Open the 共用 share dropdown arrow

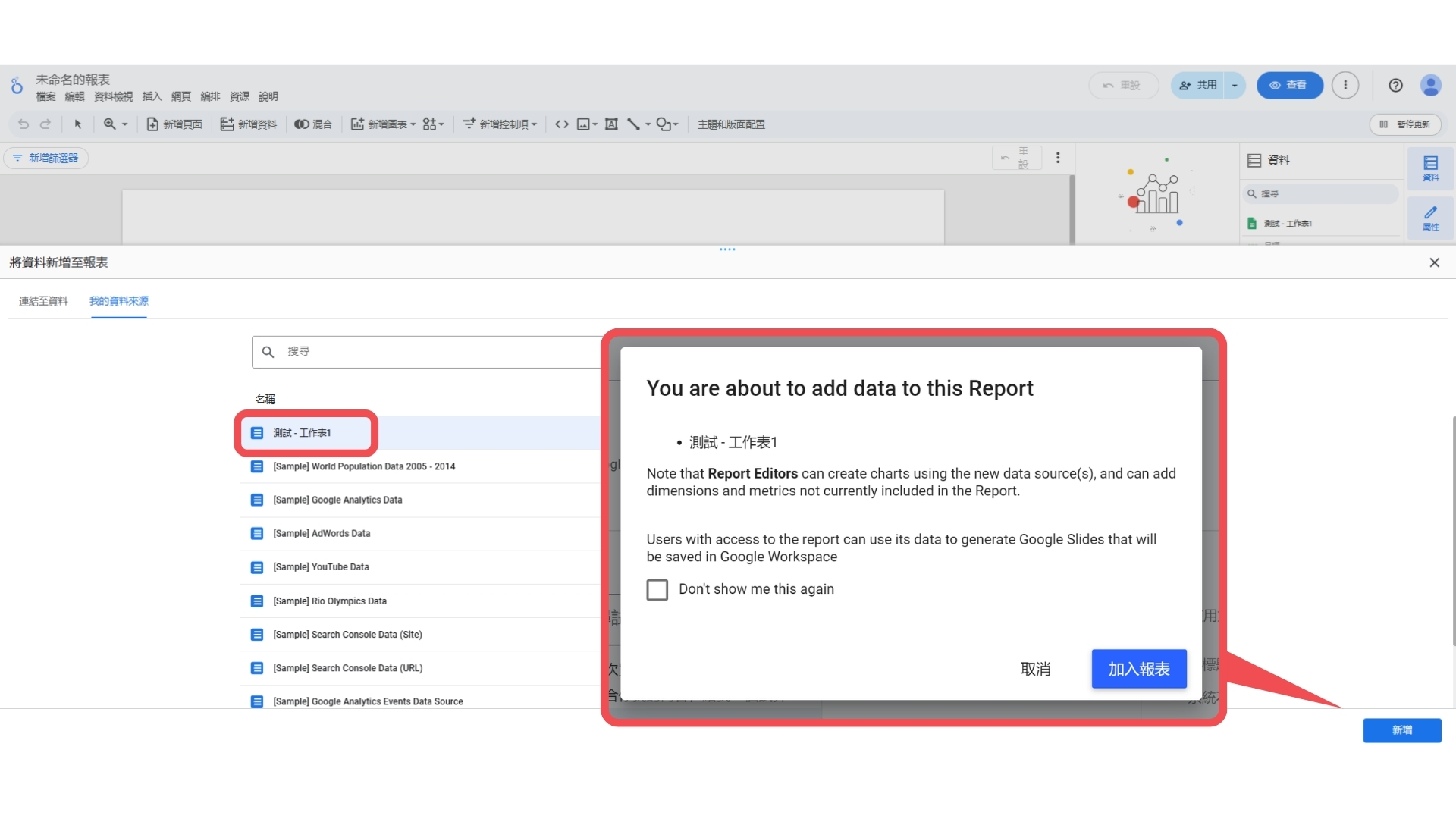1235,86
